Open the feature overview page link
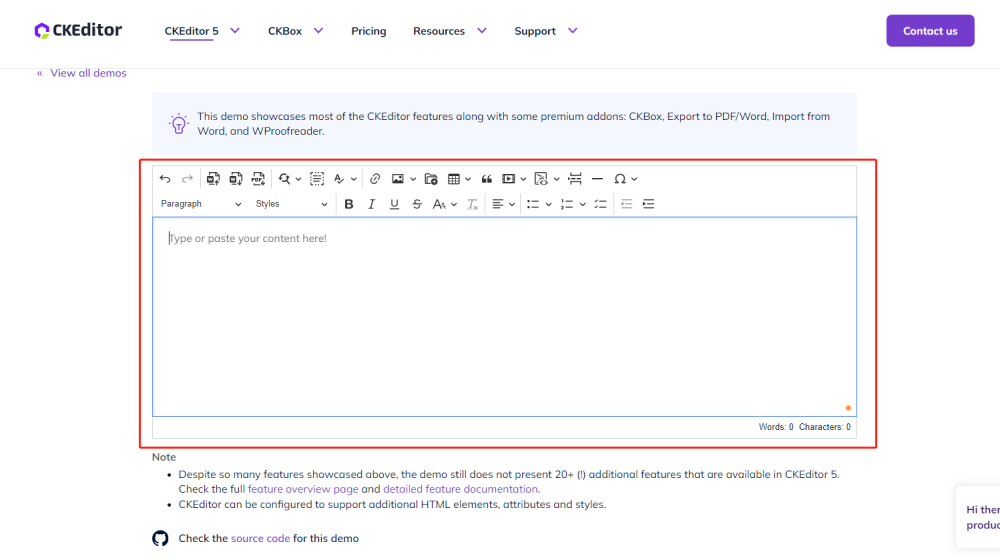The image size is (1000, 560). pos(303,489)
